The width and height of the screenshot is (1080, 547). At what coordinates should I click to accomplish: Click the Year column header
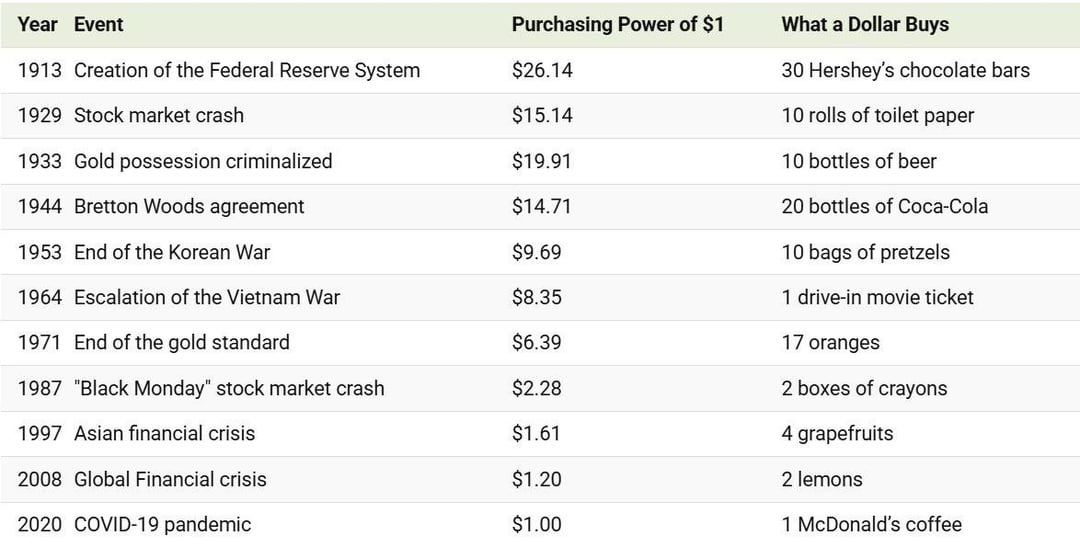pyautogui.click(x=38, y=25)
